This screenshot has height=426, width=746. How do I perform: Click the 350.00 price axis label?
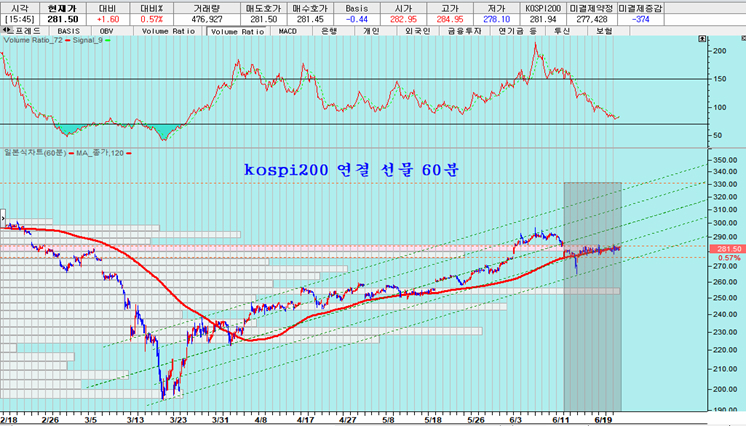725,160
